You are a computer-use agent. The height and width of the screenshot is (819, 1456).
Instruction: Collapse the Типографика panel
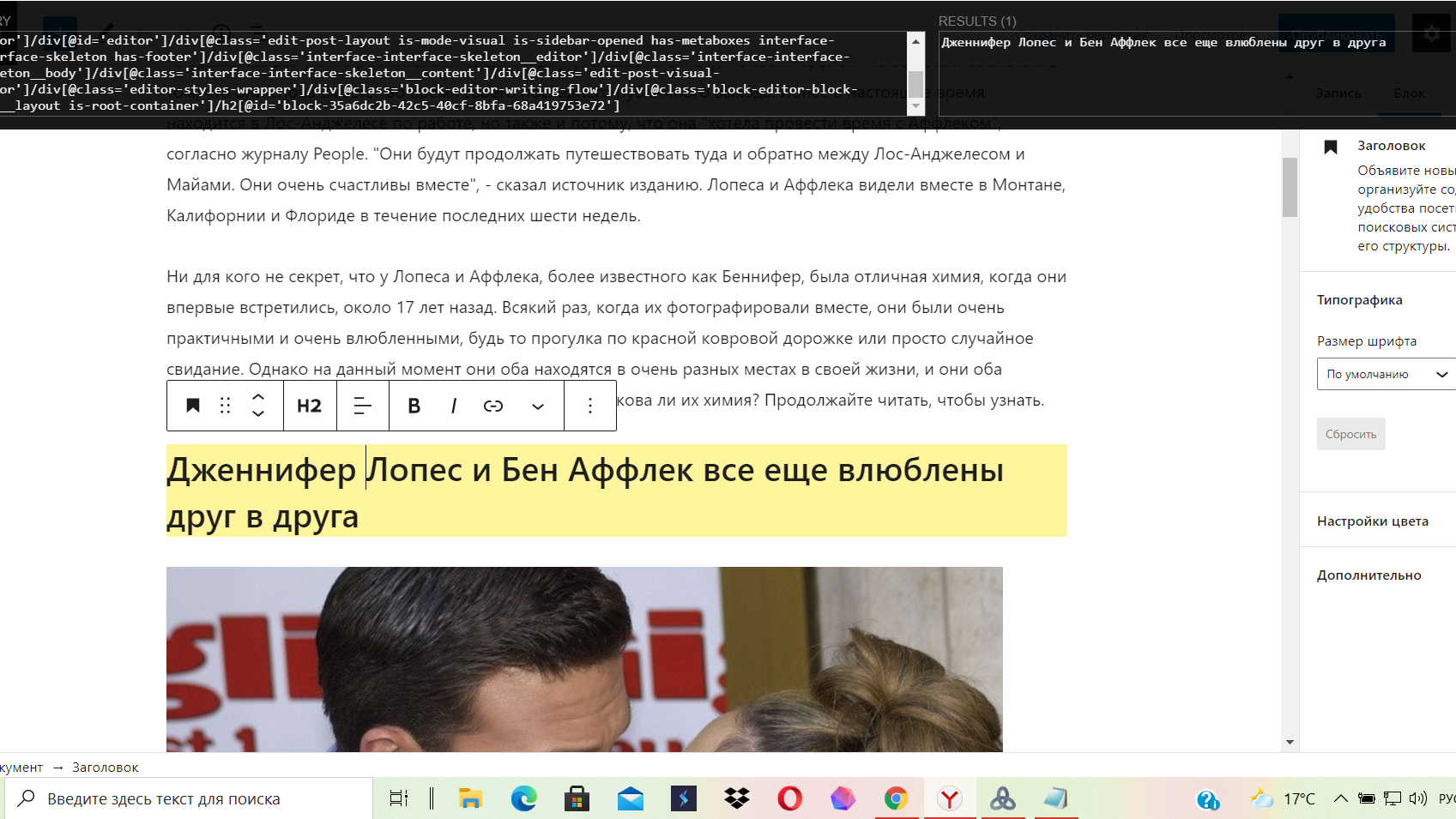[1360, 300]
